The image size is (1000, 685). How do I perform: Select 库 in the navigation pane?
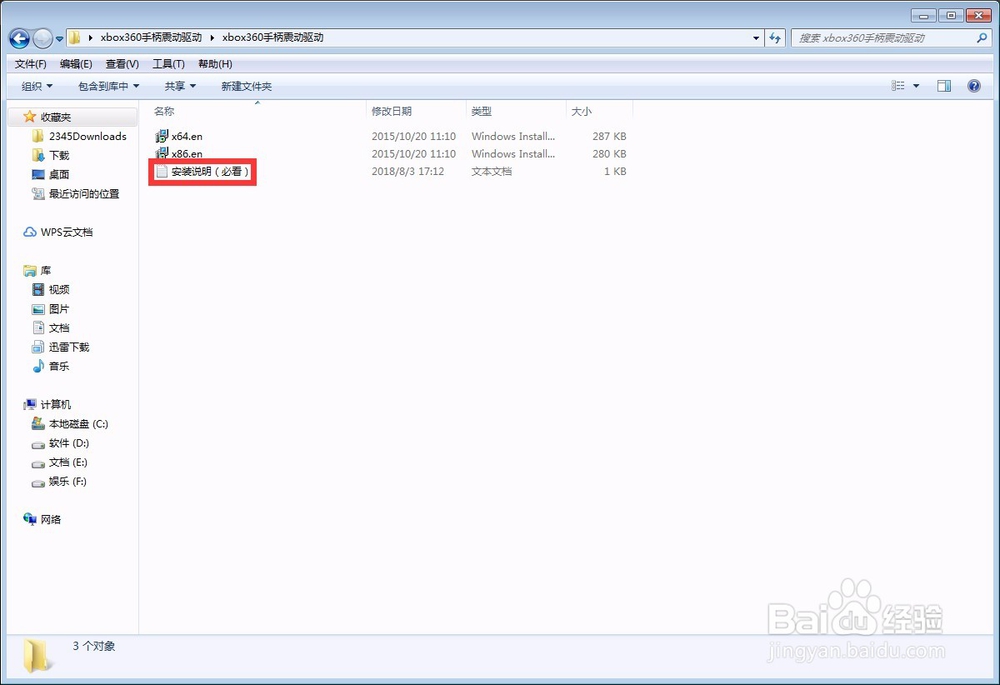[37, 270]
